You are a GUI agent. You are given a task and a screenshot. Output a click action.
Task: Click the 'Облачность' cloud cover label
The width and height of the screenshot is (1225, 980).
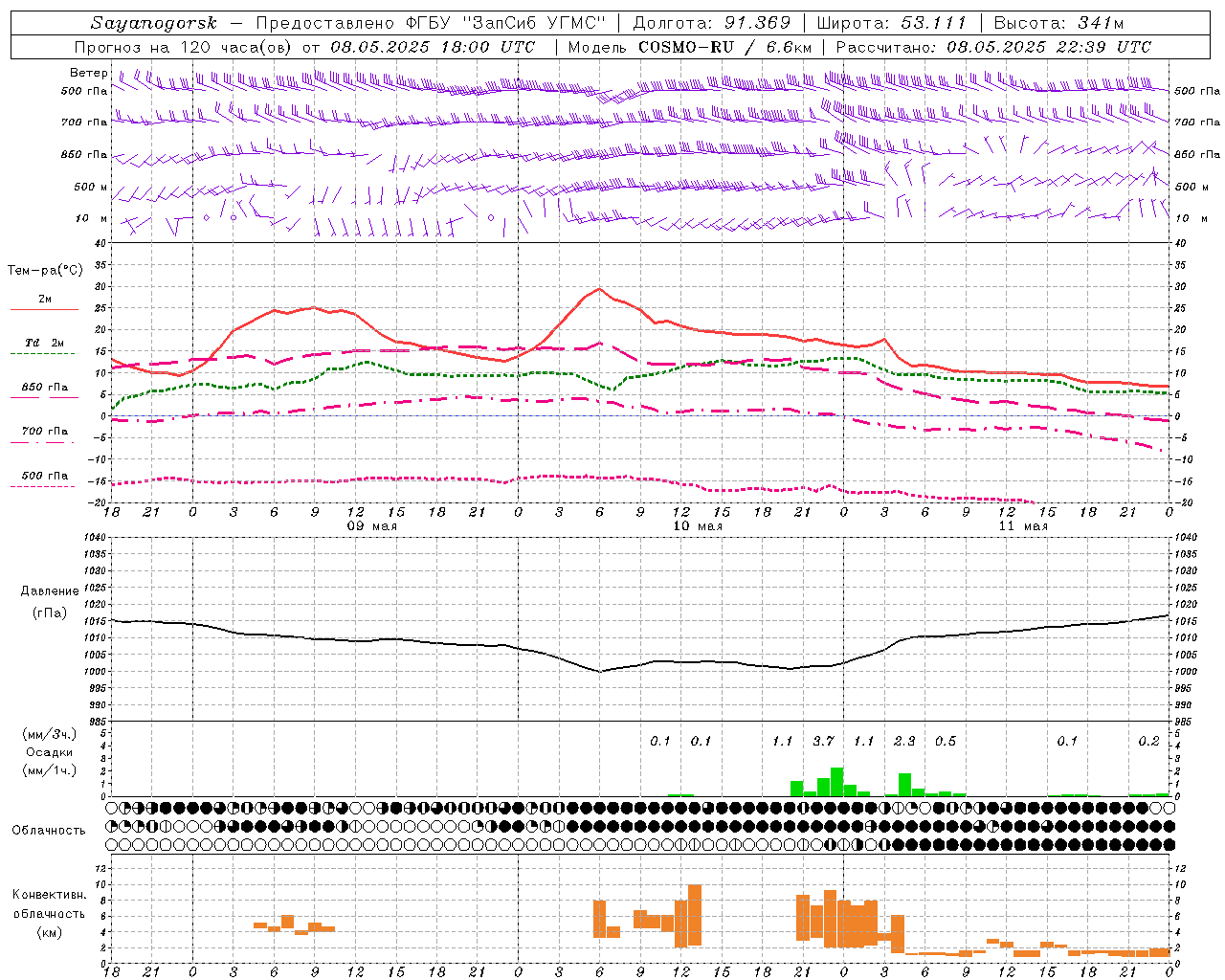pos(49,830)
